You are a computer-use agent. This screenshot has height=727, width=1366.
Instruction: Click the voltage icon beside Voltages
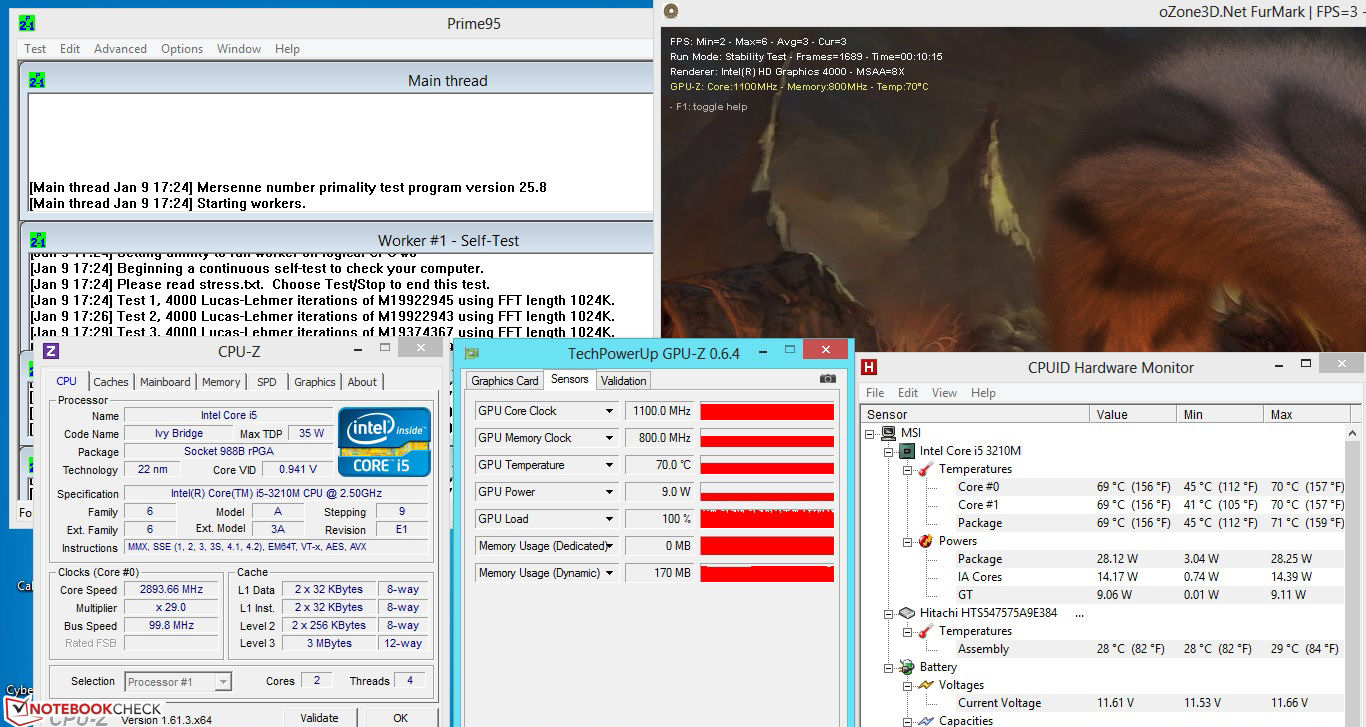[x=925, y=685]
